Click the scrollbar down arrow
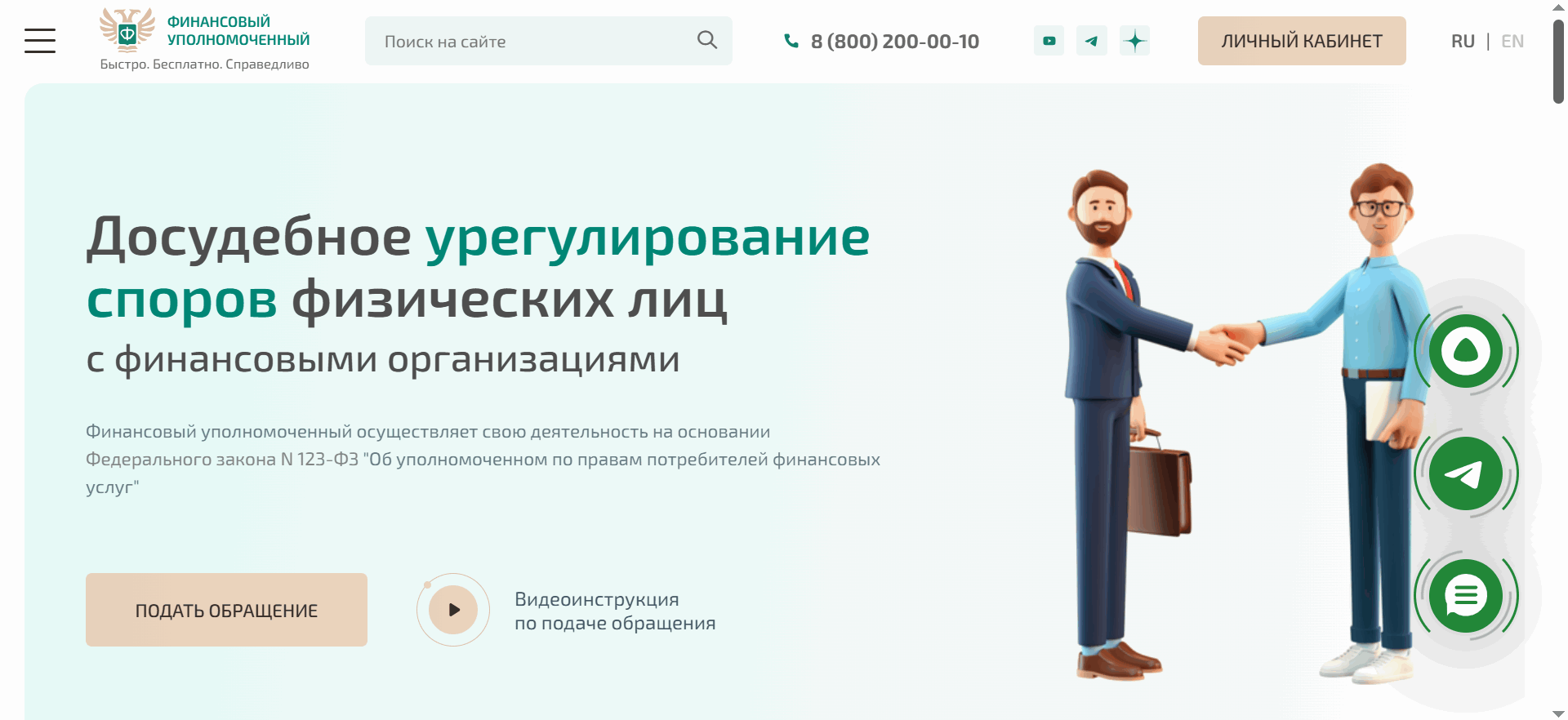Image resolution: width=1568 pixels, height=720 pixels. (1558, 713)
